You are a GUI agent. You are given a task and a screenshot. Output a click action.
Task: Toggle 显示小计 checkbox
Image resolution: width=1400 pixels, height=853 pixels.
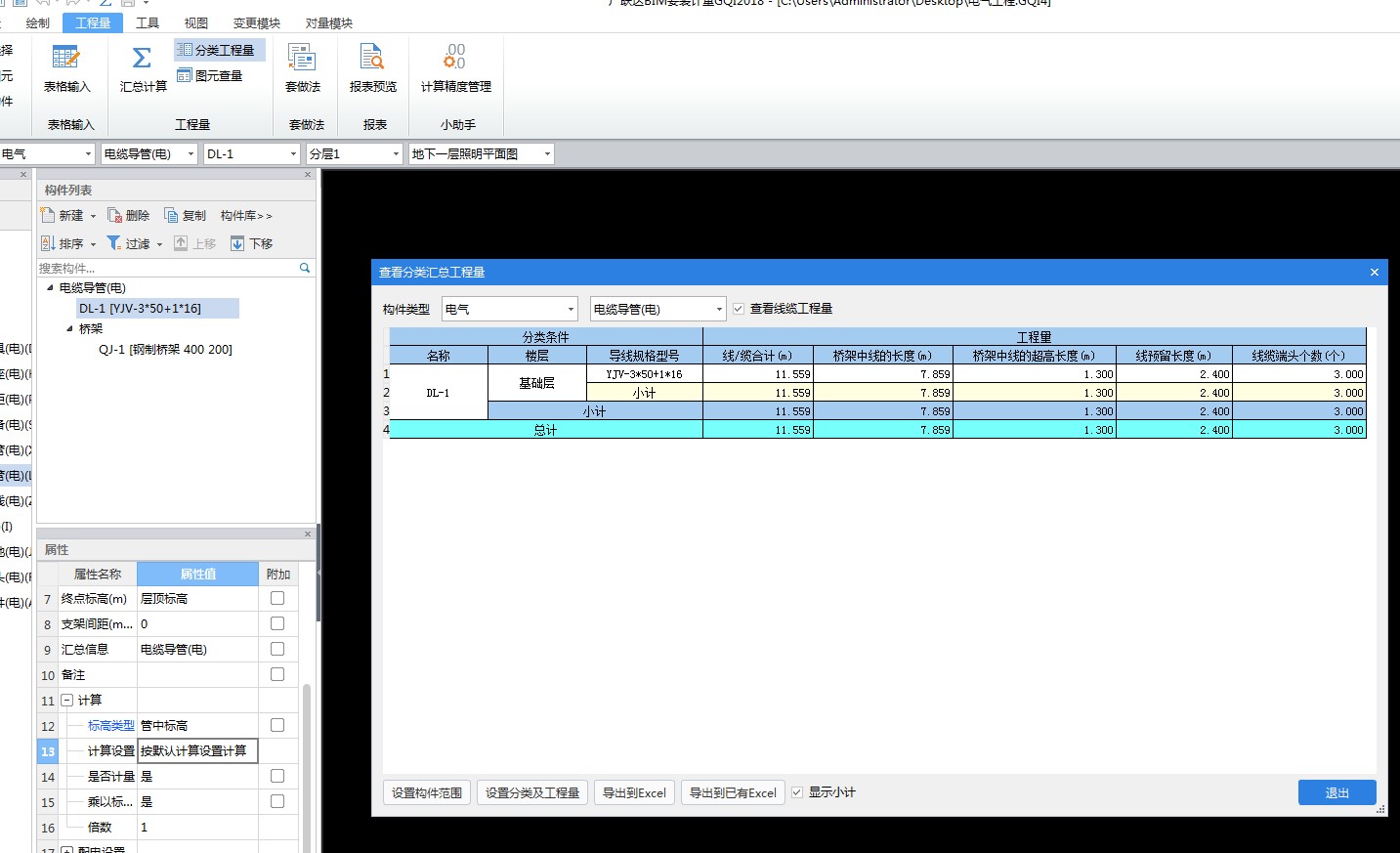[797, 792]
